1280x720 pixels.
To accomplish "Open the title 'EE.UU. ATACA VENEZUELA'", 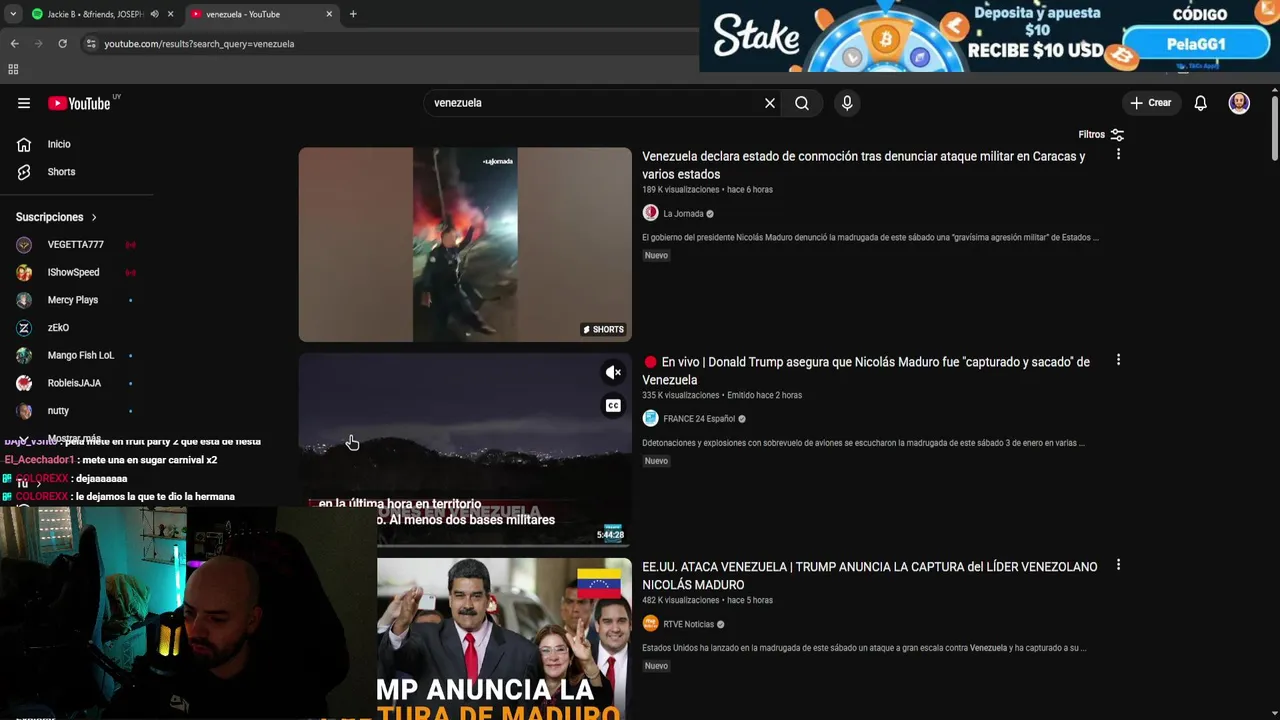I will (x=869, y=576).
